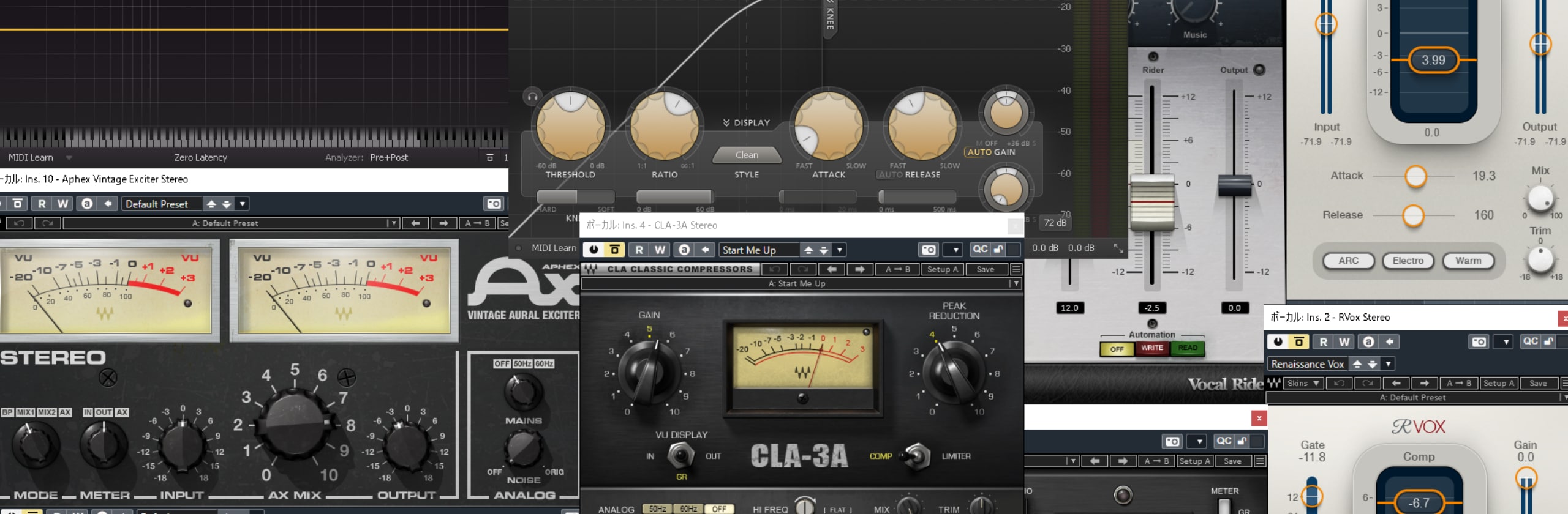The image size is (1568, 514).
Task: Click the Aphex AX MIX knob
Action: click(x=295, y=423)
